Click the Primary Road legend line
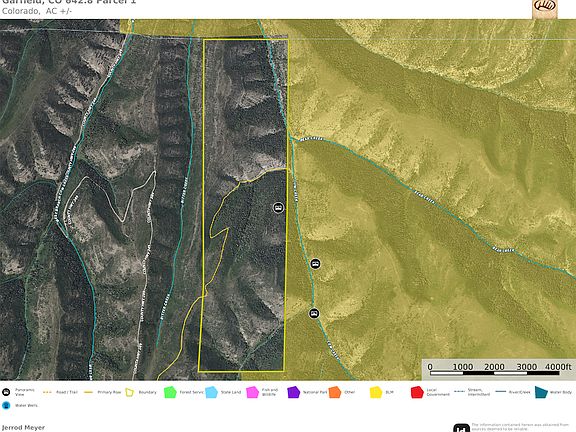This screenshot has height=432, width=576. pos(88,392)
